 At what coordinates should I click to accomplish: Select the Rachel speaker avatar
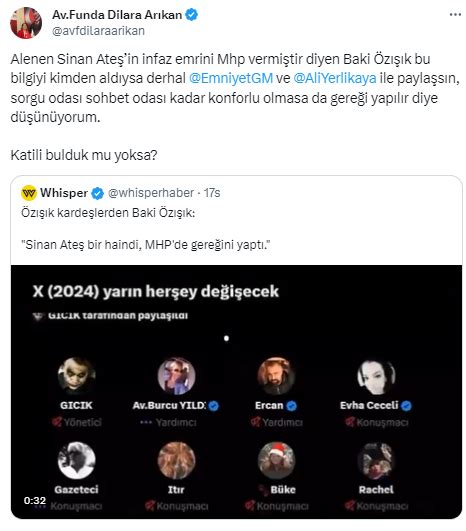(x=376, y=461)
